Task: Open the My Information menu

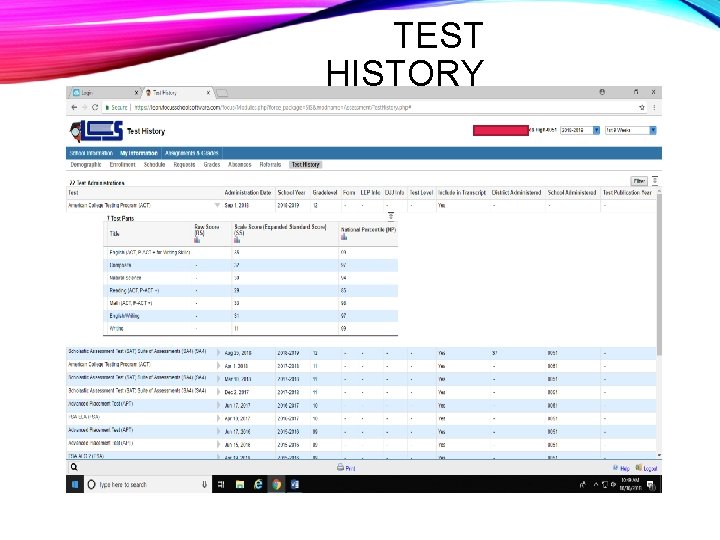Action: coord(139,153)
